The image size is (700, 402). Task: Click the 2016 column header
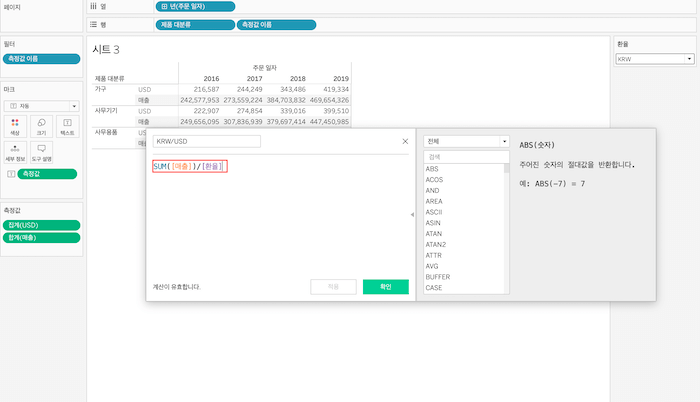[211, 79]
